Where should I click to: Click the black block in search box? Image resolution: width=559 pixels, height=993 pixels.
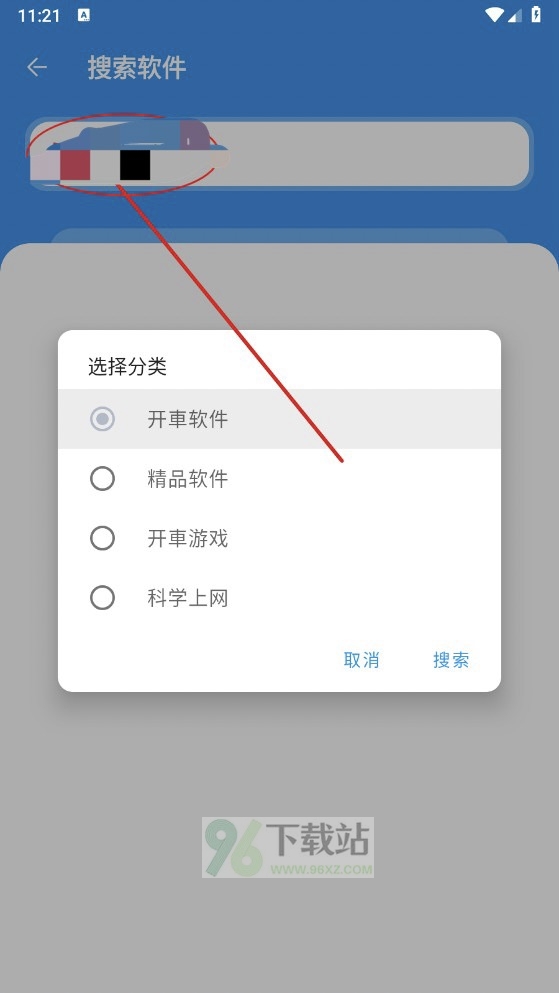tap(135, 165)
